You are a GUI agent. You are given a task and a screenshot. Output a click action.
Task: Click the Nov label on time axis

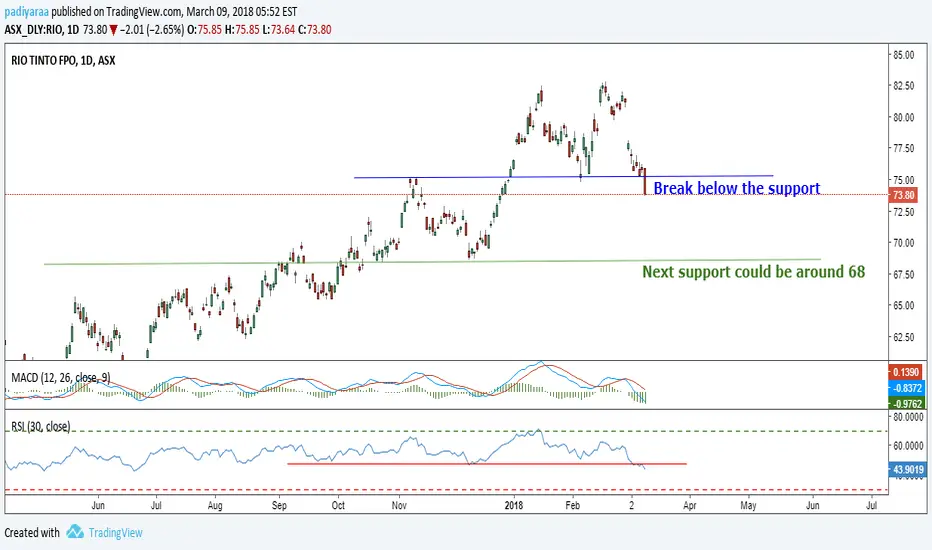coord(399,505)
